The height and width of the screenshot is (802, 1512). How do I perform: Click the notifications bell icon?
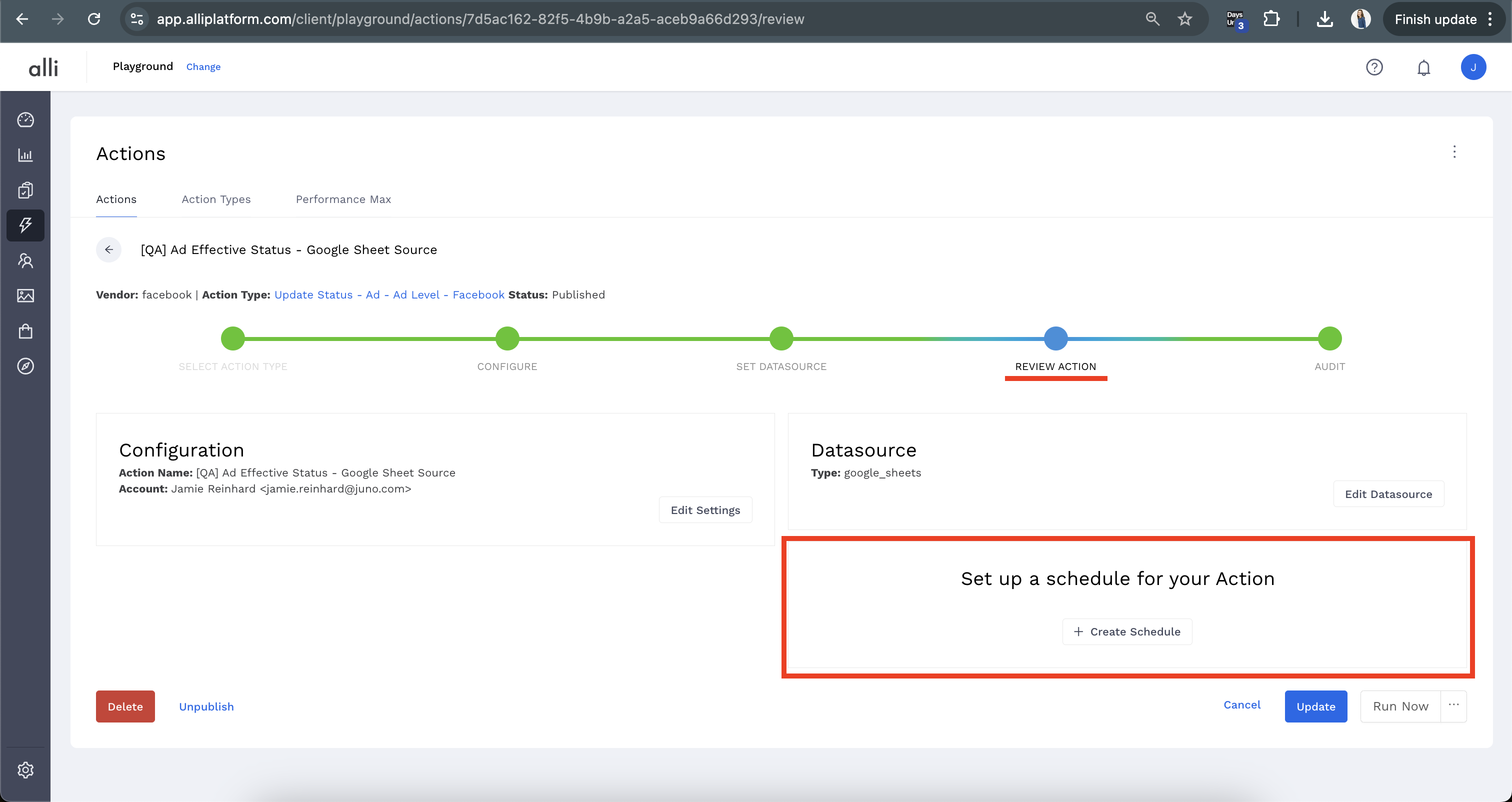(1423, 67)
